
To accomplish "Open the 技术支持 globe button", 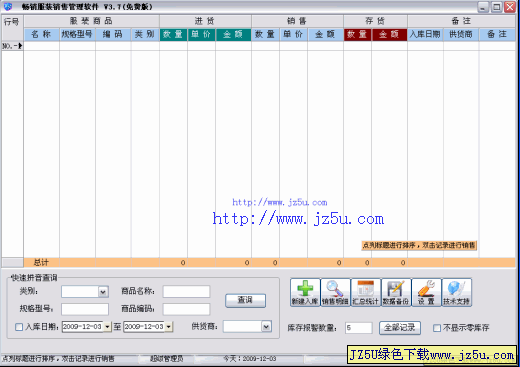I will (456, 292).
